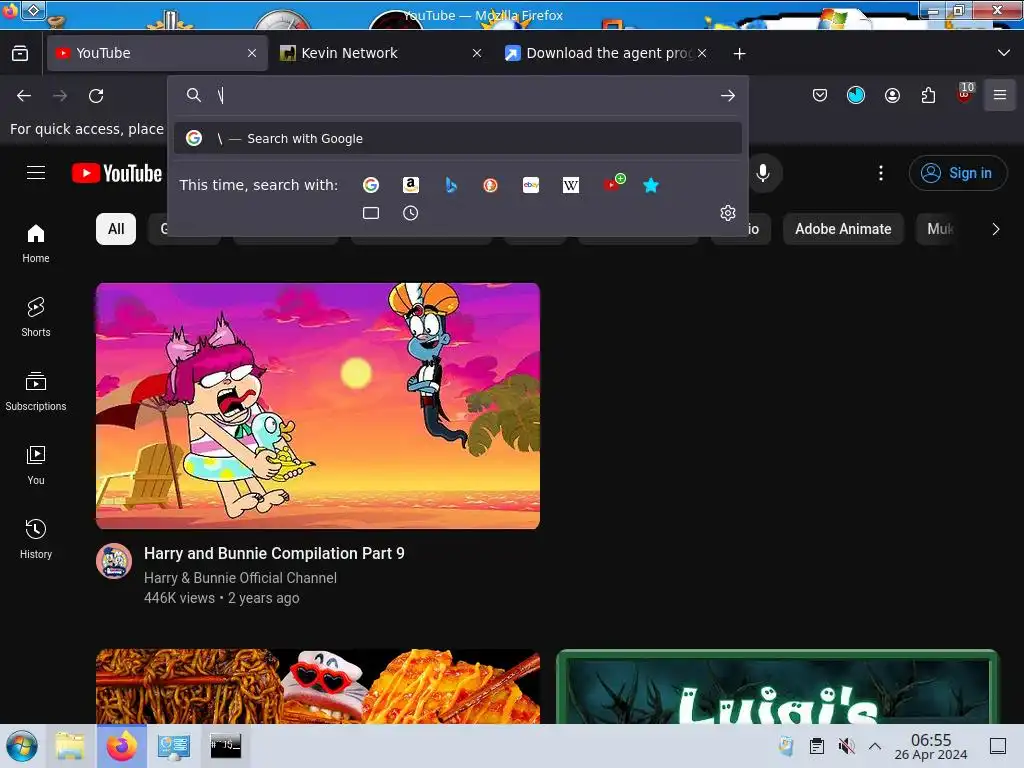Show more filter chips with right arrow
This screenshot has height=768, width=1024.
(x=995, y=229)
